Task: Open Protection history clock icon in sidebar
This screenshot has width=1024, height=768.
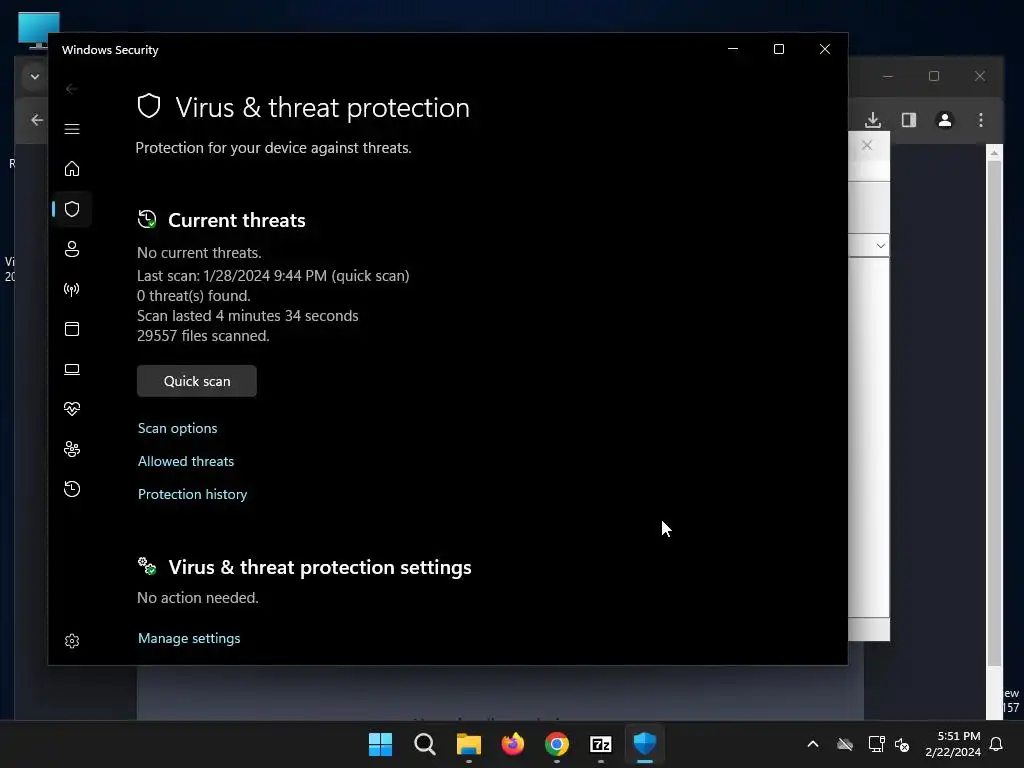Action: 72,489
